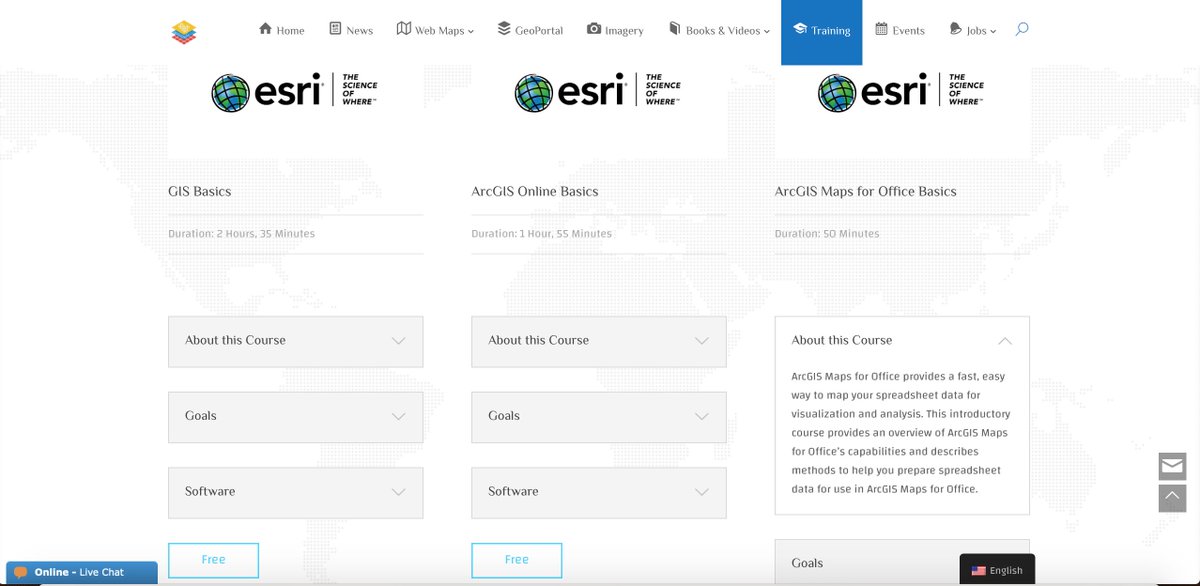
Task: Open the Events page
Action: pos(900,30)
